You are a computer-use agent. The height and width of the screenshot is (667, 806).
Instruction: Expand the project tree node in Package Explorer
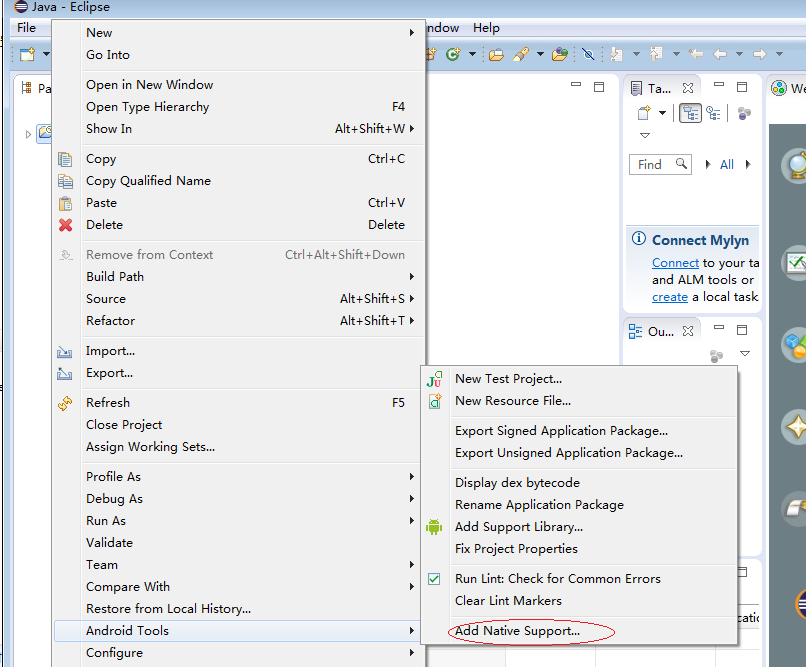pos(28,133)
